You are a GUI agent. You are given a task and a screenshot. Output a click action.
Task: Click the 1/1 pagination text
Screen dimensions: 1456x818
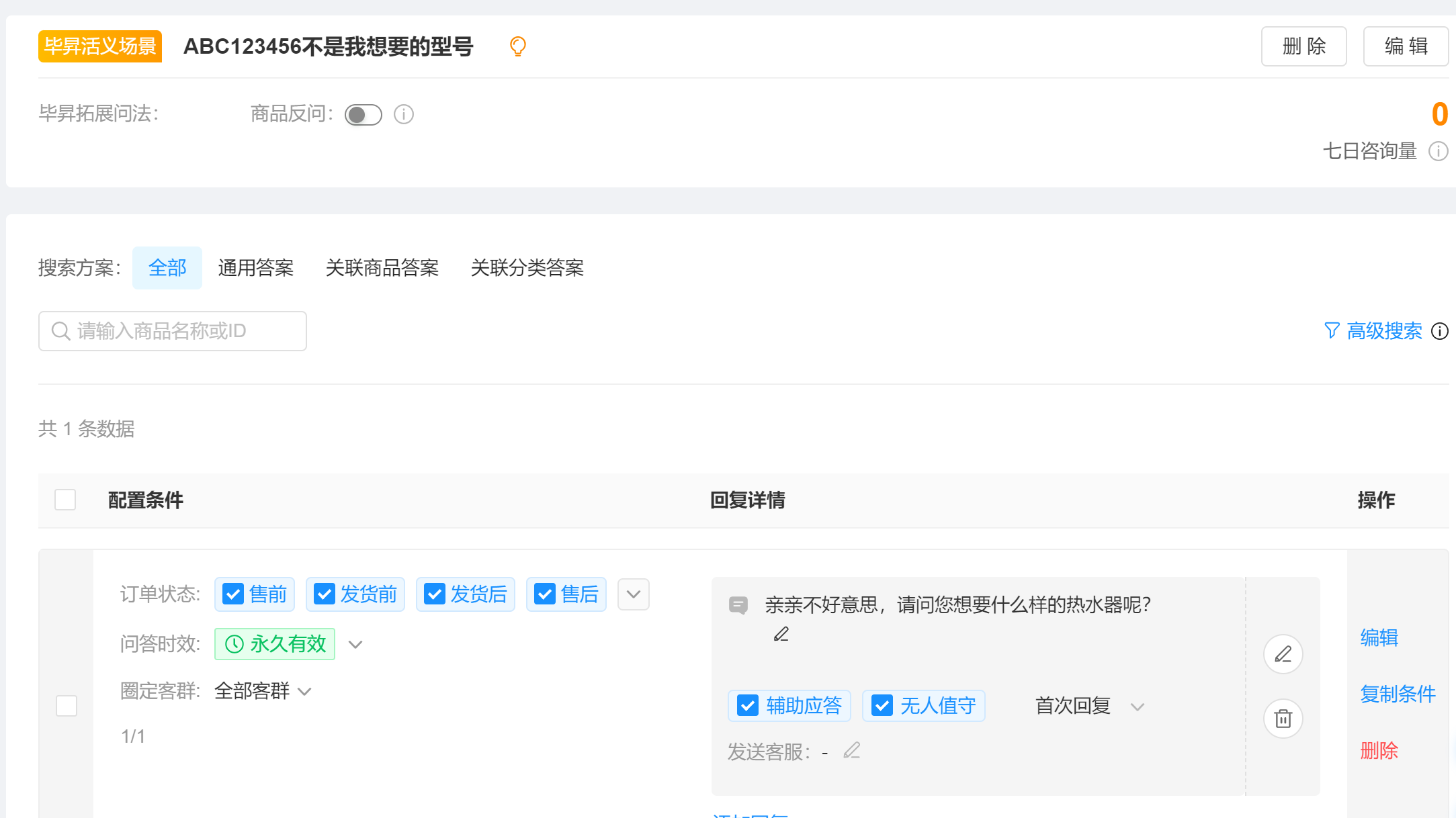click(133, 737)
